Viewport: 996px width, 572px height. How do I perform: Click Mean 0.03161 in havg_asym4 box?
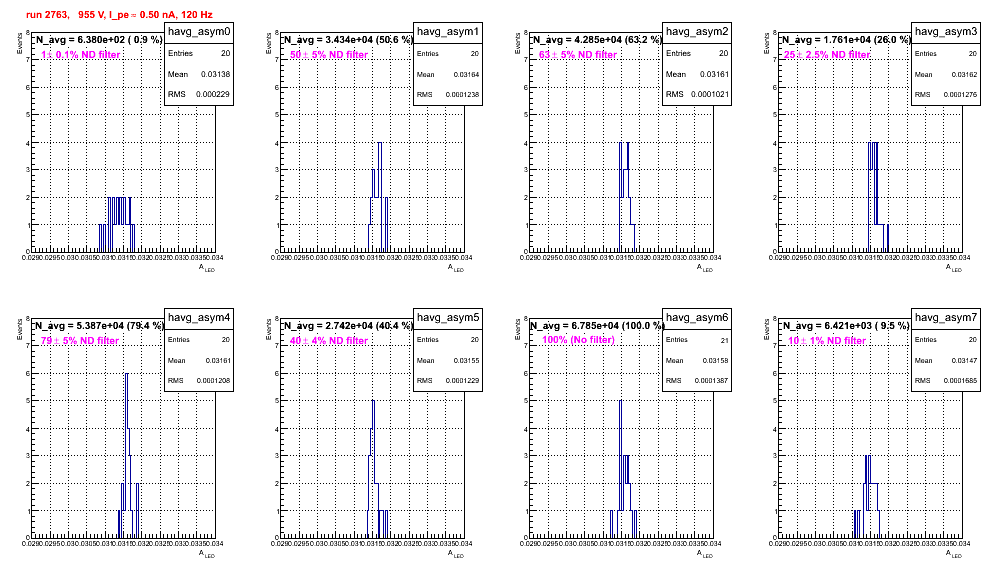coord(199,360)
